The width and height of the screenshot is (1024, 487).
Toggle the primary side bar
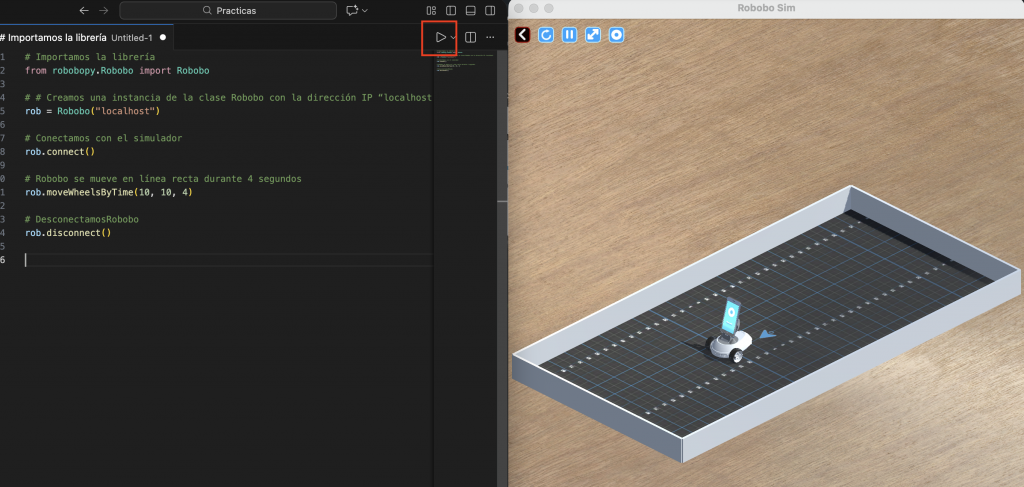pos(451,10)
